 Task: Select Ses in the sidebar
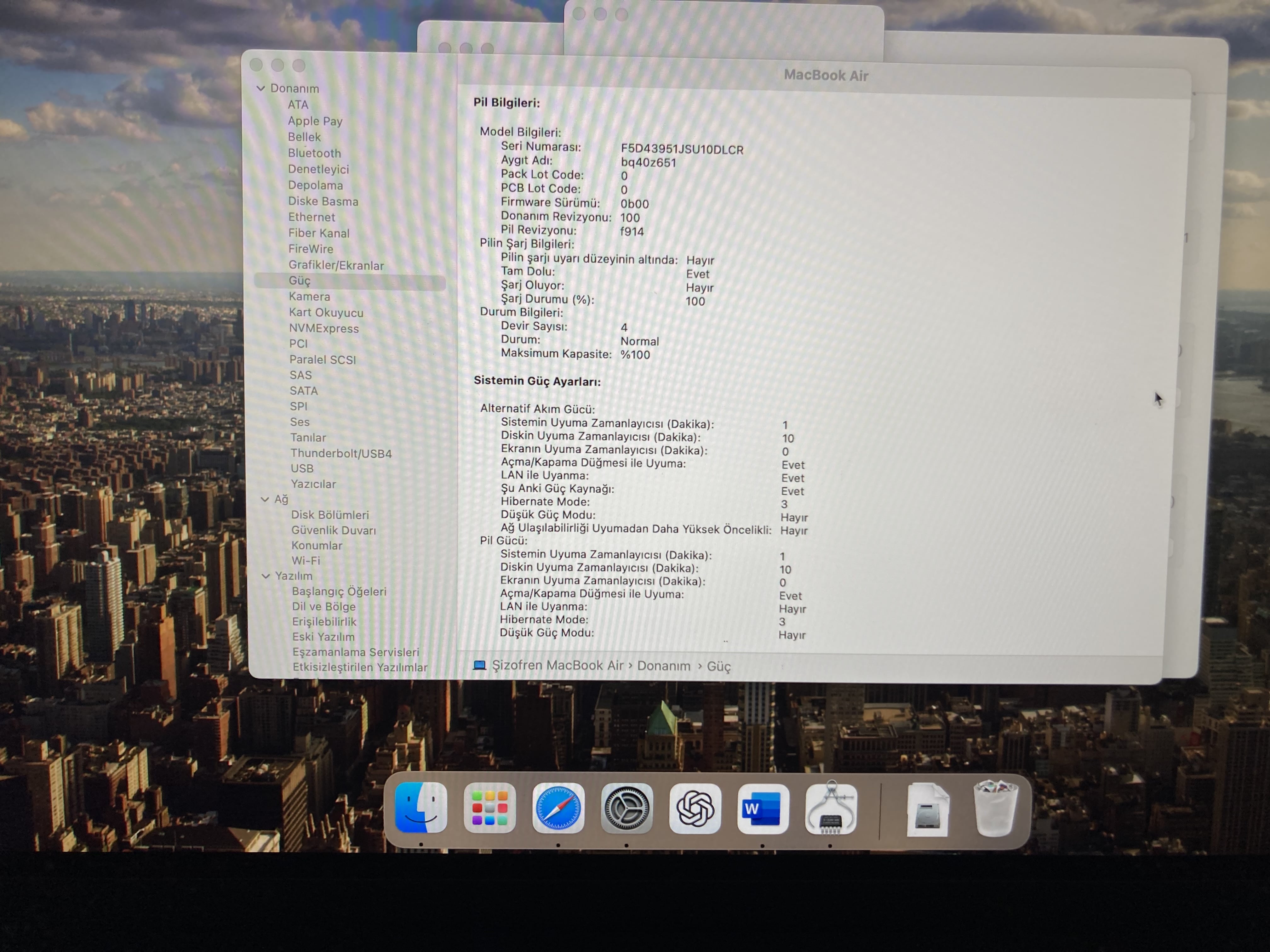[x=300, y=422]
